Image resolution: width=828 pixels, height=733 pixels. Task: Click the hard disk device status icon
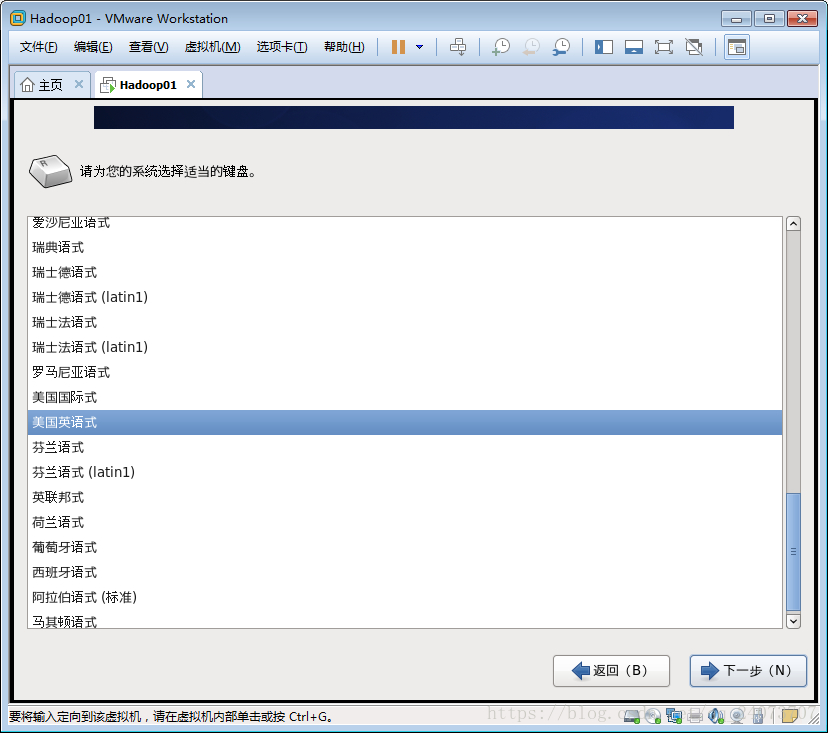pos(632,716)
